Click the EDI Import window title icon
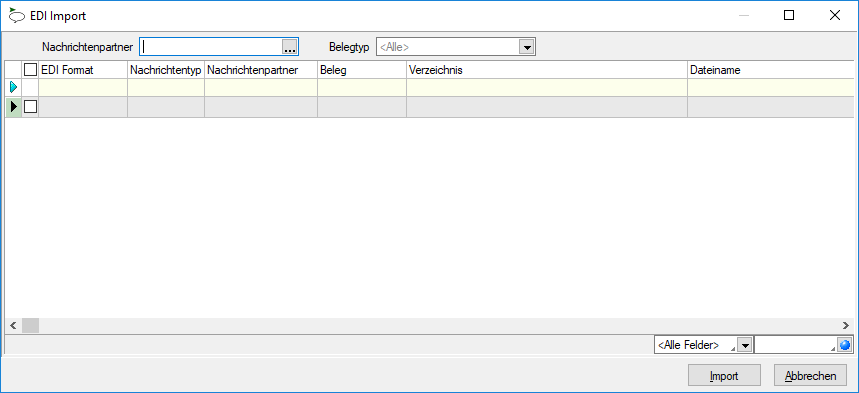Screen dimensions: 859x393 tap(16, 15)
